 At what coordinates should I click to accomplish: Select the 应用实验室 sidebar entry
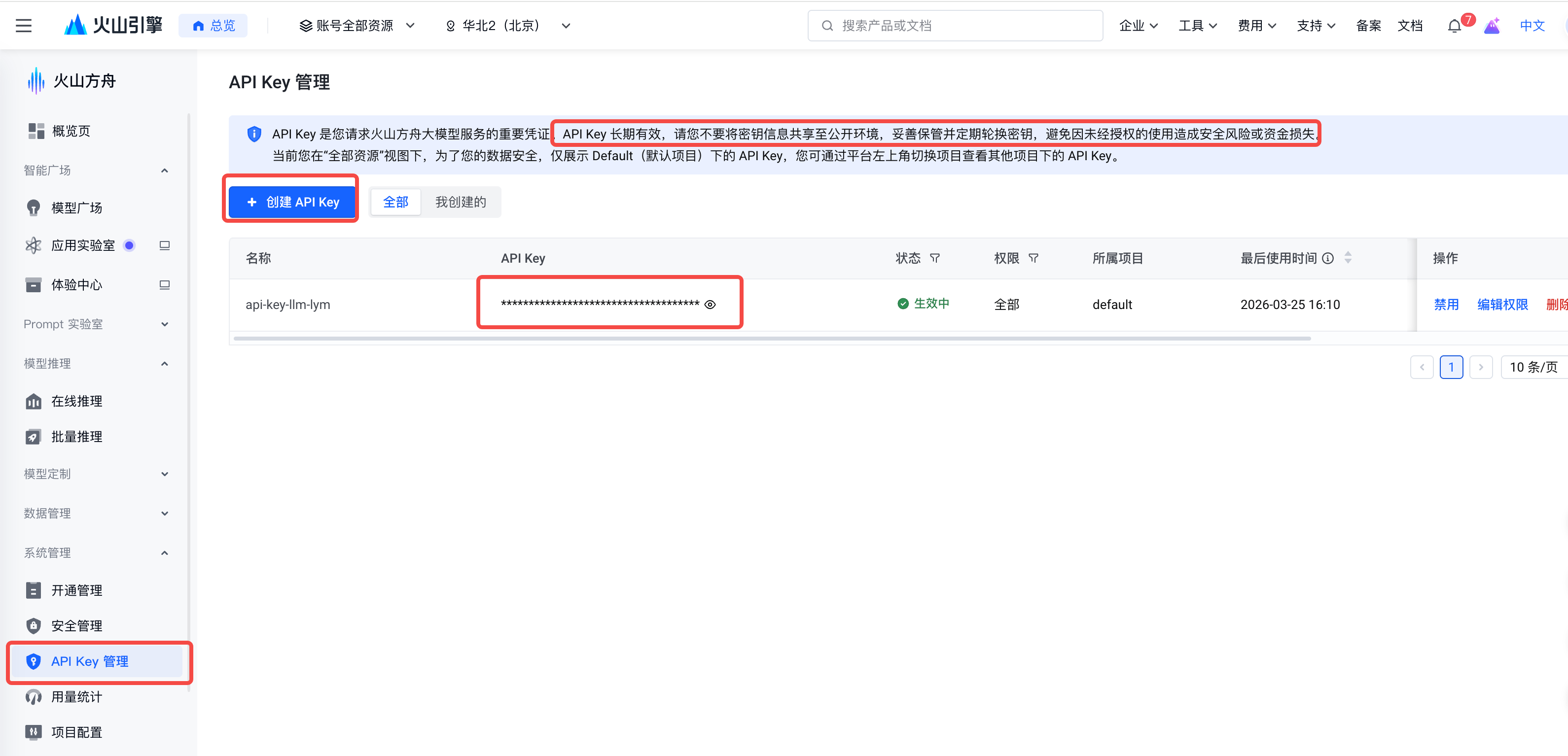click(83, 245)
